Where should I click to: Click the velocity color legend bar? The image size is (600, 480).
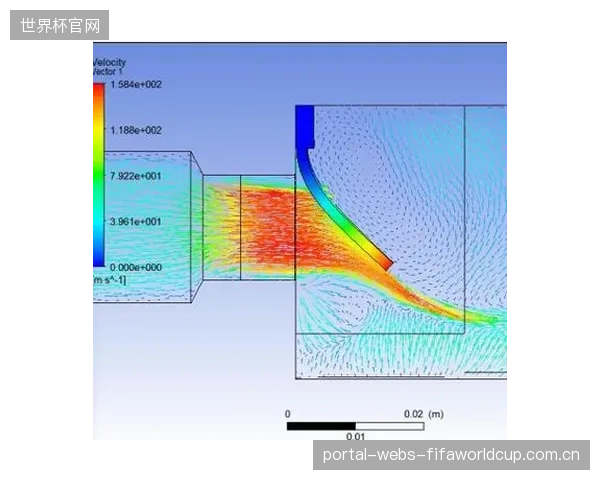point(99,175)
